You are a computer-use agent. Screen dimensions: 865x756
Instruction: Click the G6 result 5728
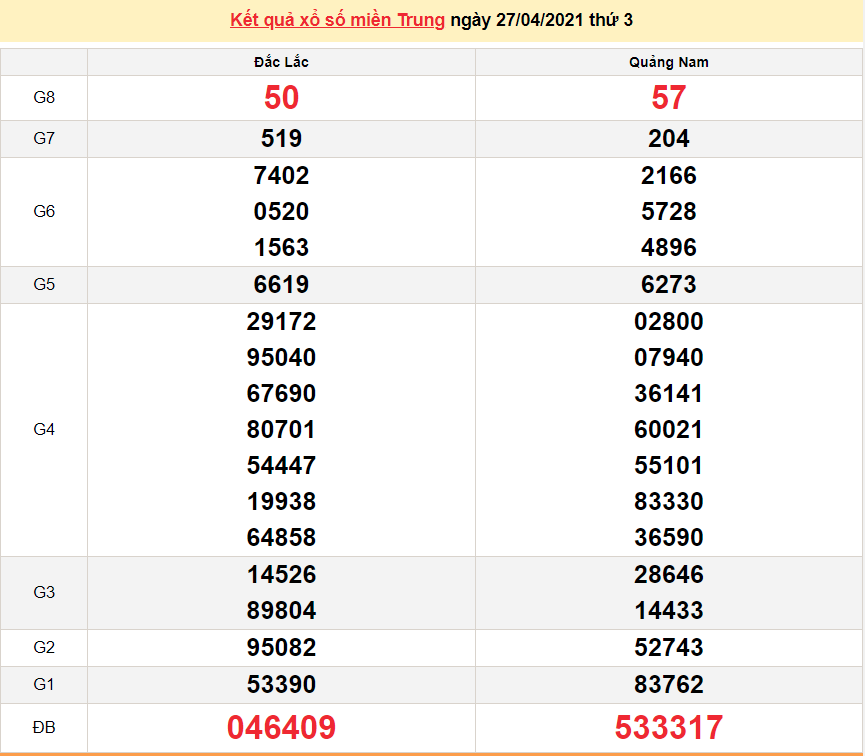[669, 211]
